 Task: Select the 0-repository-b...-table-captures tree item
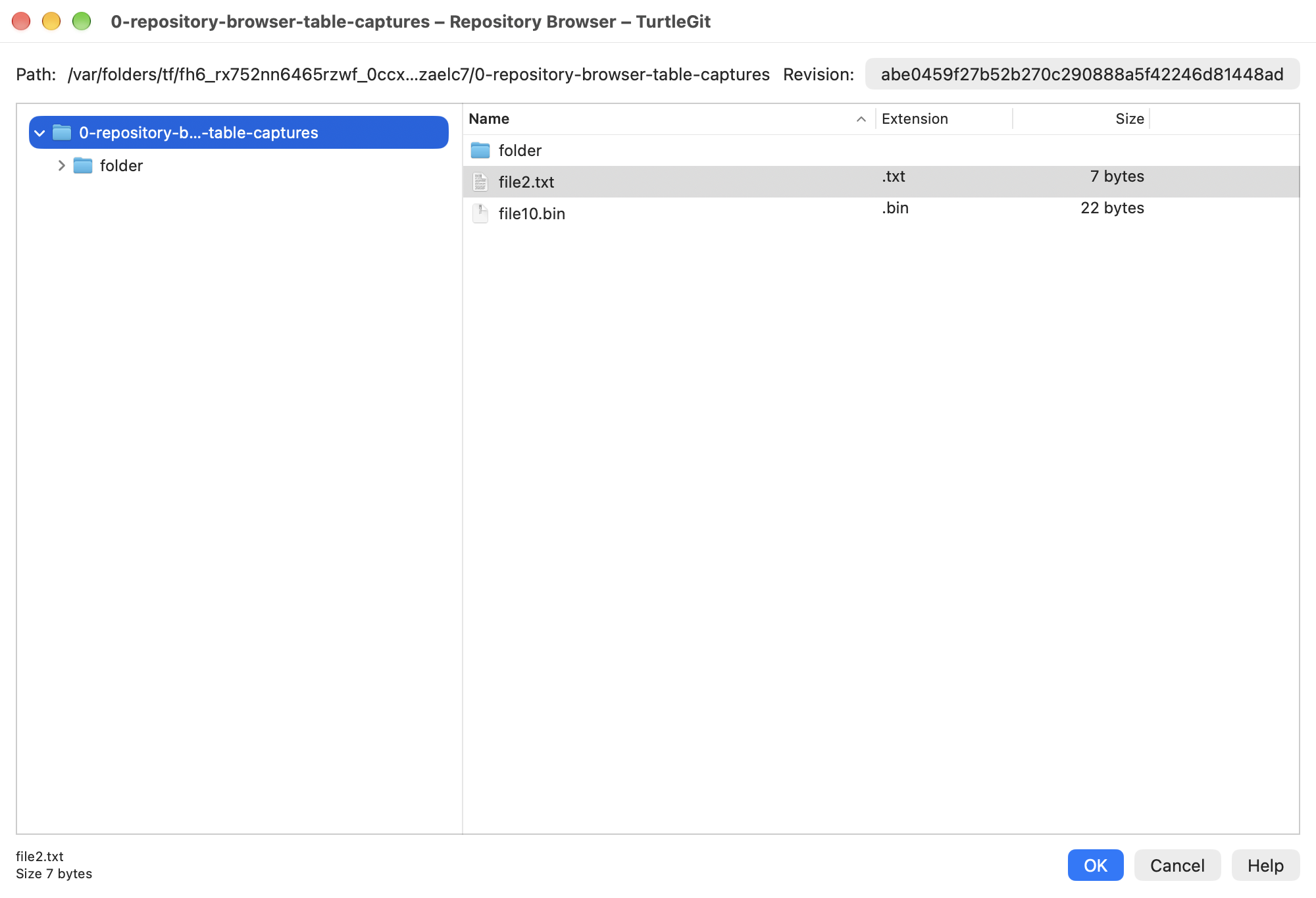tap(239, 133)
